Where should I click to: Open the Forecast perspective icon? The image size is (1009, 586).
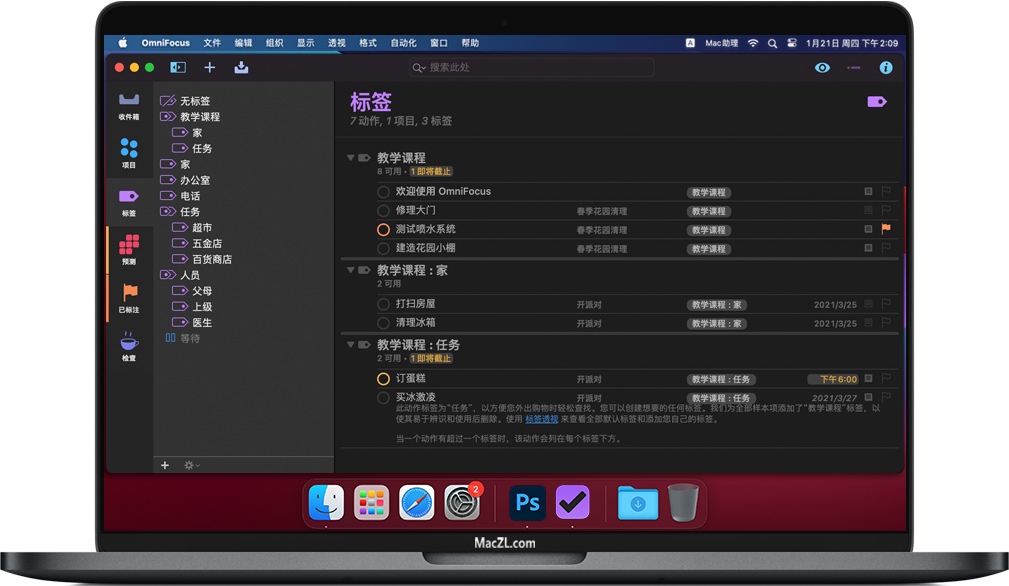point(129,250)
